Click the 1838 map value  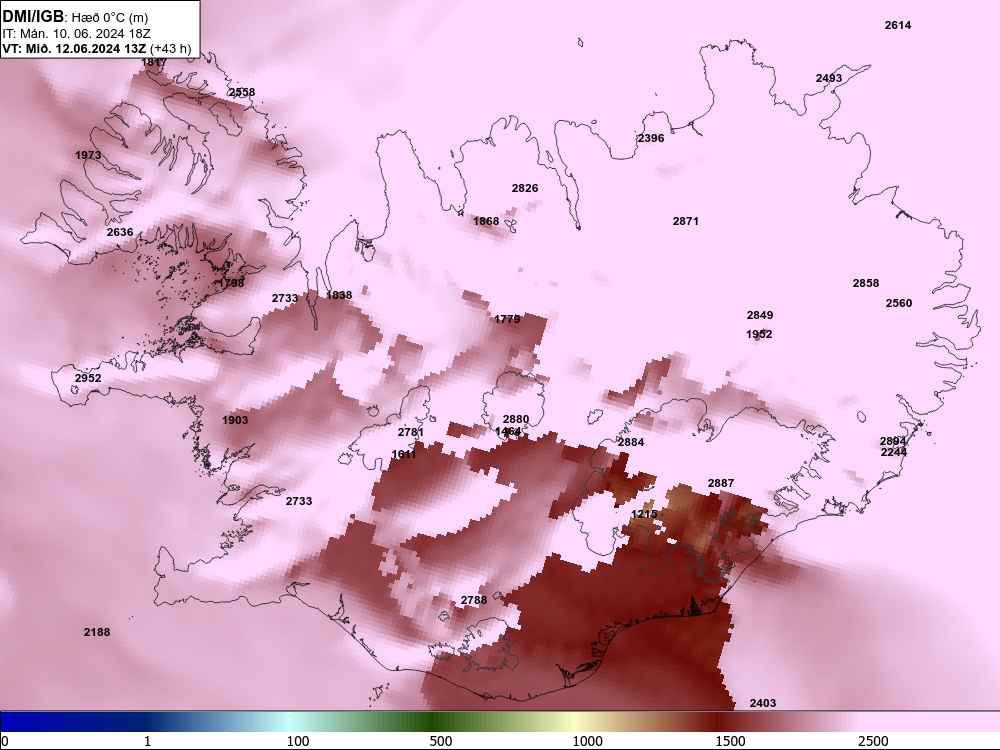coord(339,295)
